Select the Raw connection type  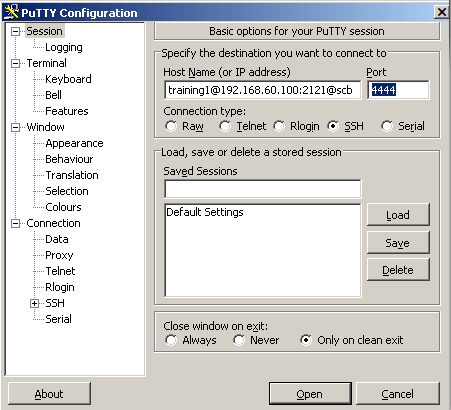(x=171, y=126)
